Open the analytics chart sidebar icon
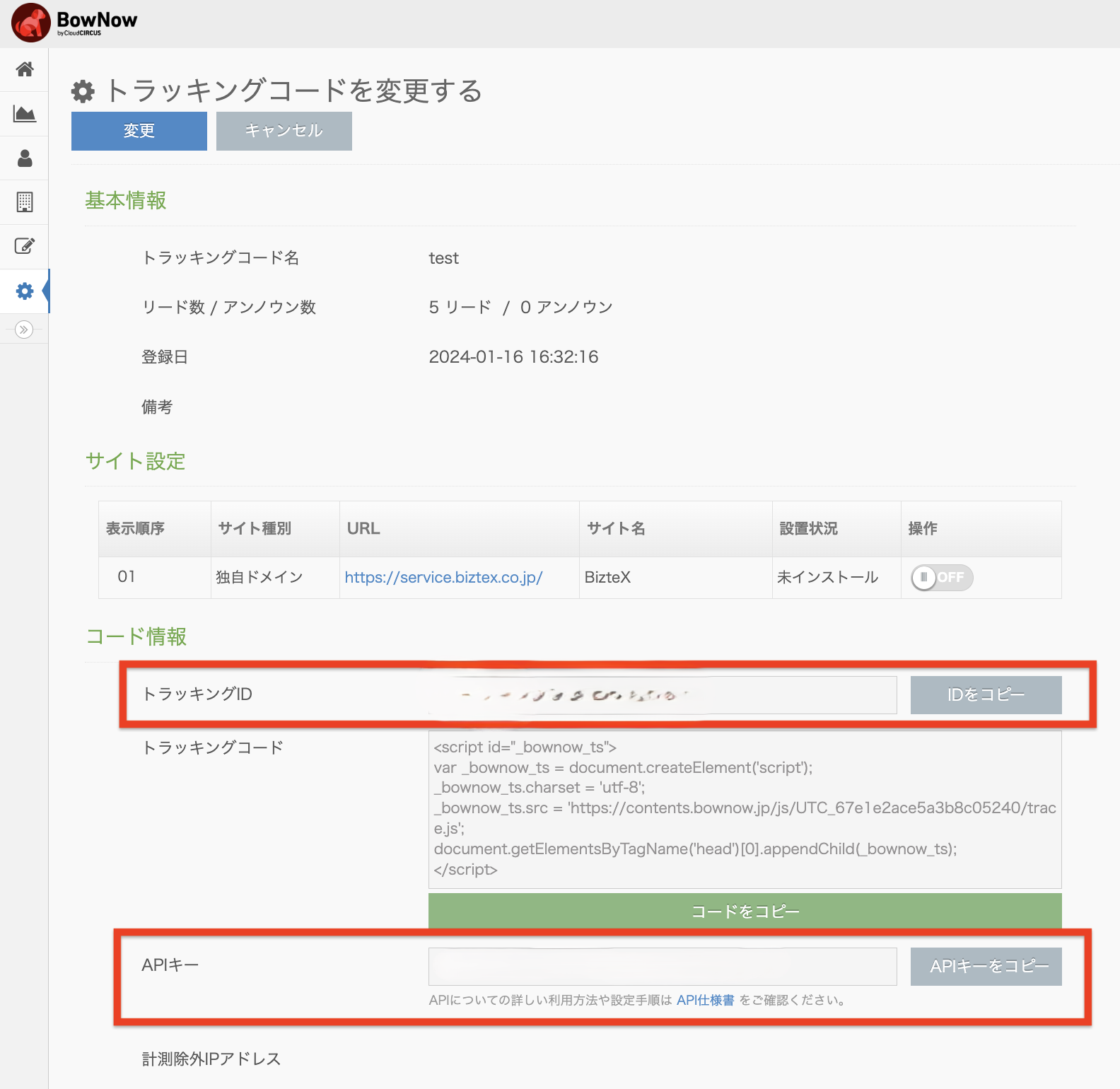Screen dimensions: 1120x1089 [25, 113]
